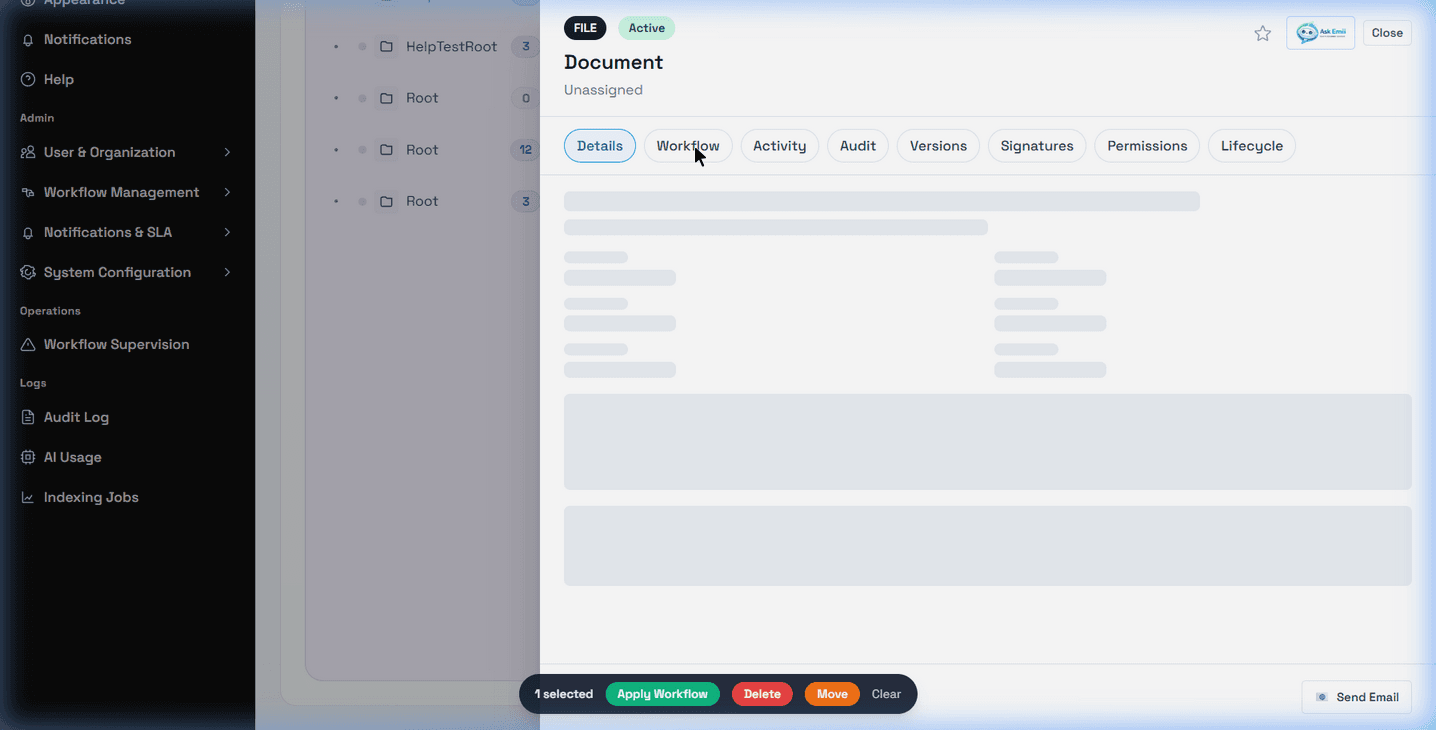
Task: Click the folder icon of the Root row with count 12
Action: pos(386,150)
